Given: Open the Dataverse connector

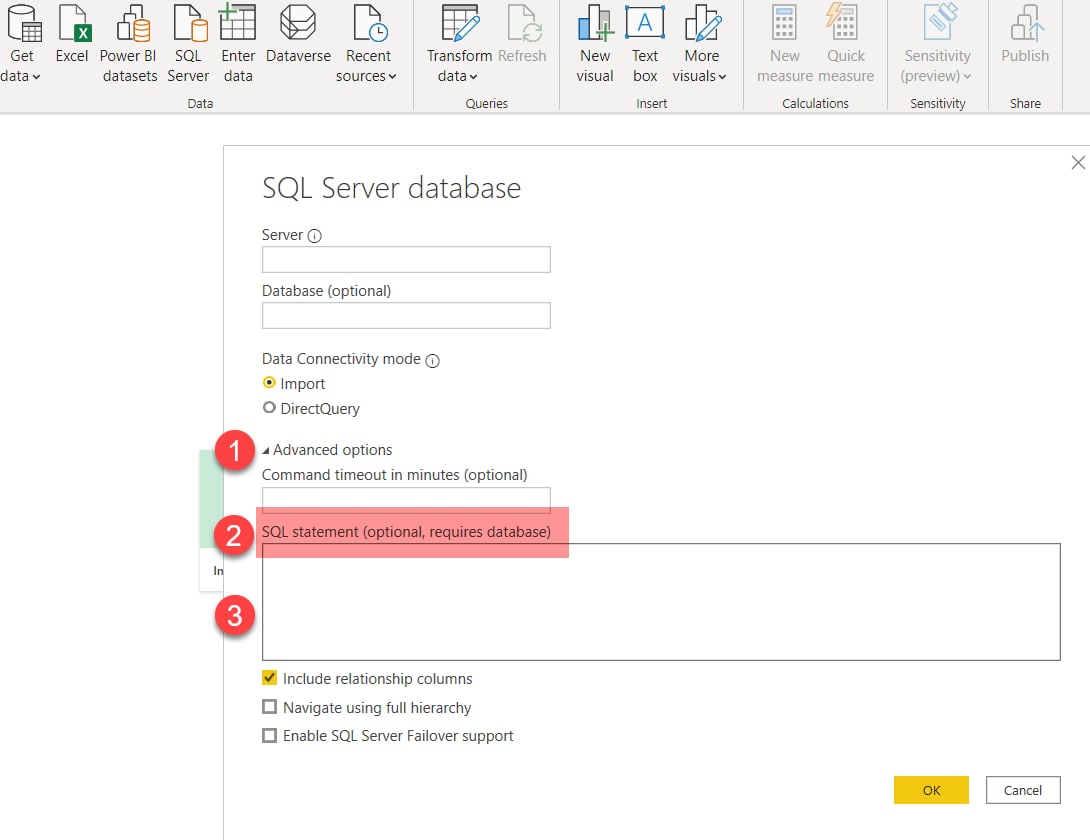Looking at the screenshot, I should [x=298, y=35].
